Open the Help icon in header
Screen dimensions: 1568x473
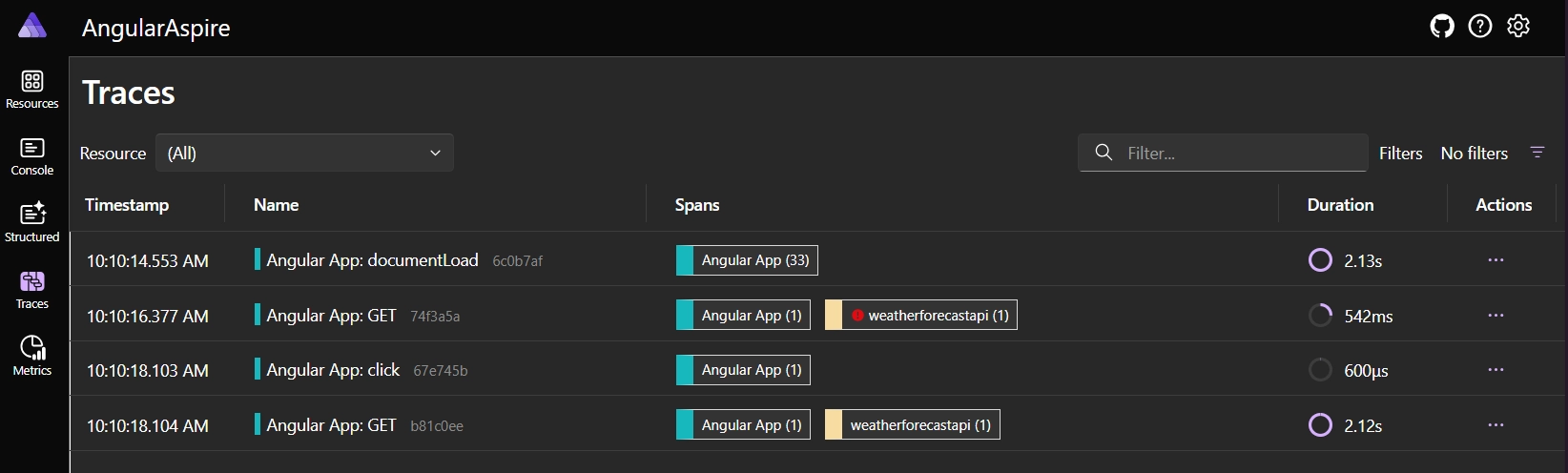pos(1480,27)
